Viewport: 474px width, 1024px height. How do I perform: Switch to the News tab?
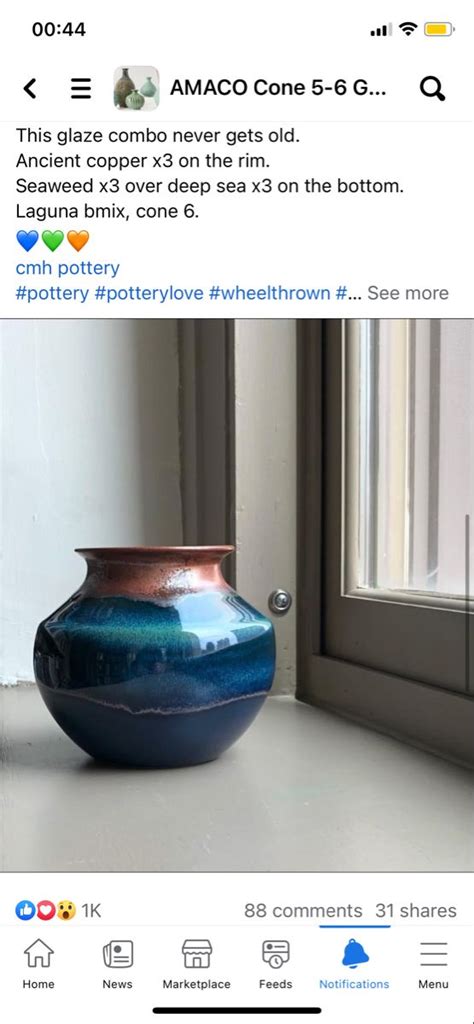[x=118, y=965]
